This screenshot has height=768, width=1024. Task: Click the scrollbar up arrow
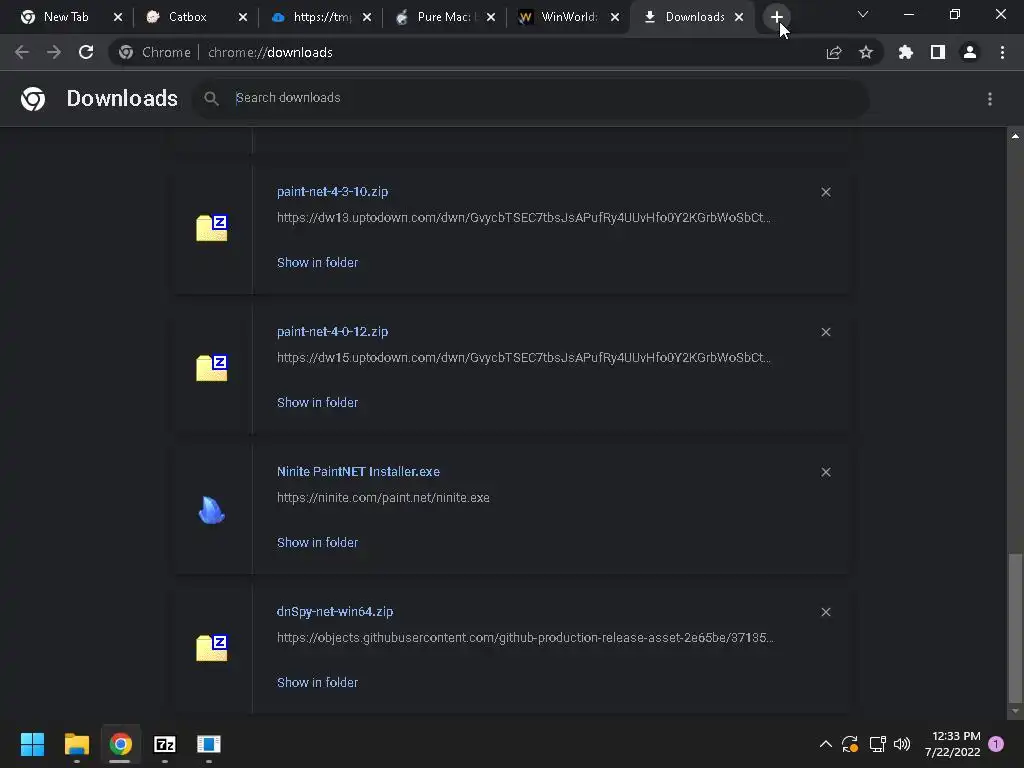pos(1015,136)
